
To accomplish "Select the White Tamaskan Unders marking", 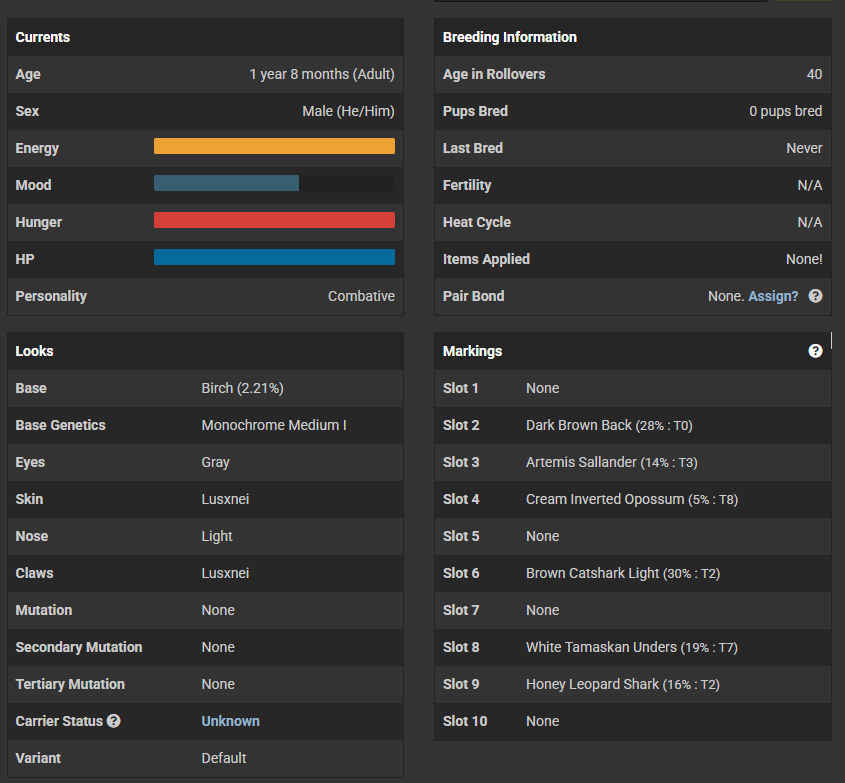I will [601, 647].
